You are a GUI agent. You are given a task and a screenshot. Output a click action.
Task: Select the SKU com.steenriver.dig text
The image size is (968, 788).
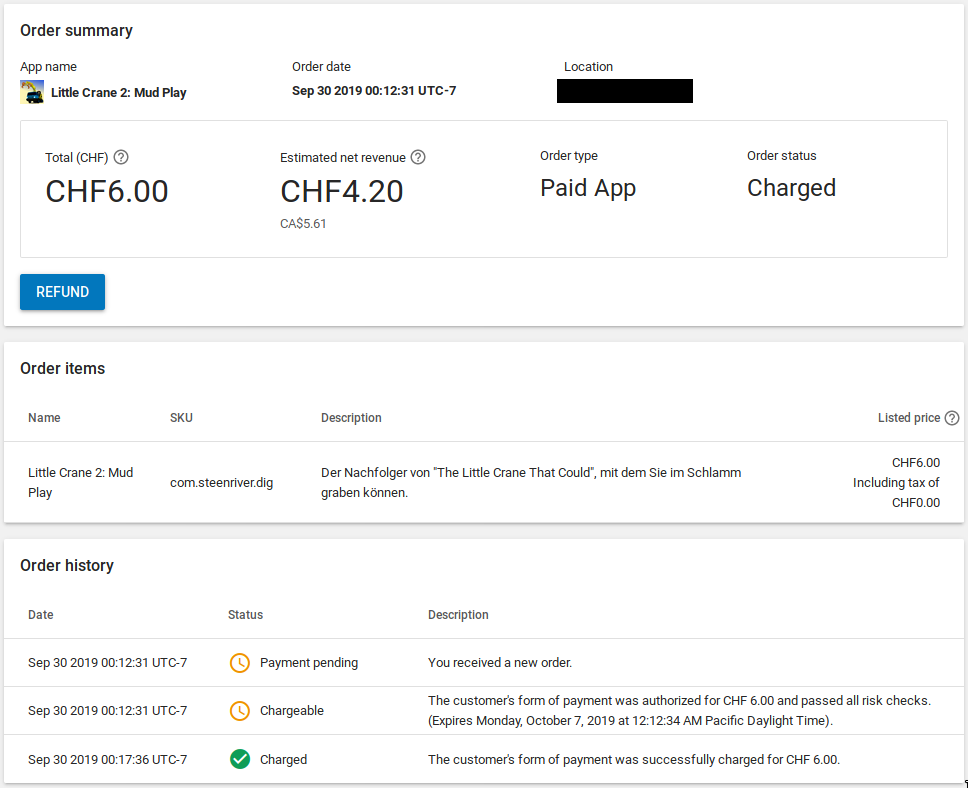221,483
